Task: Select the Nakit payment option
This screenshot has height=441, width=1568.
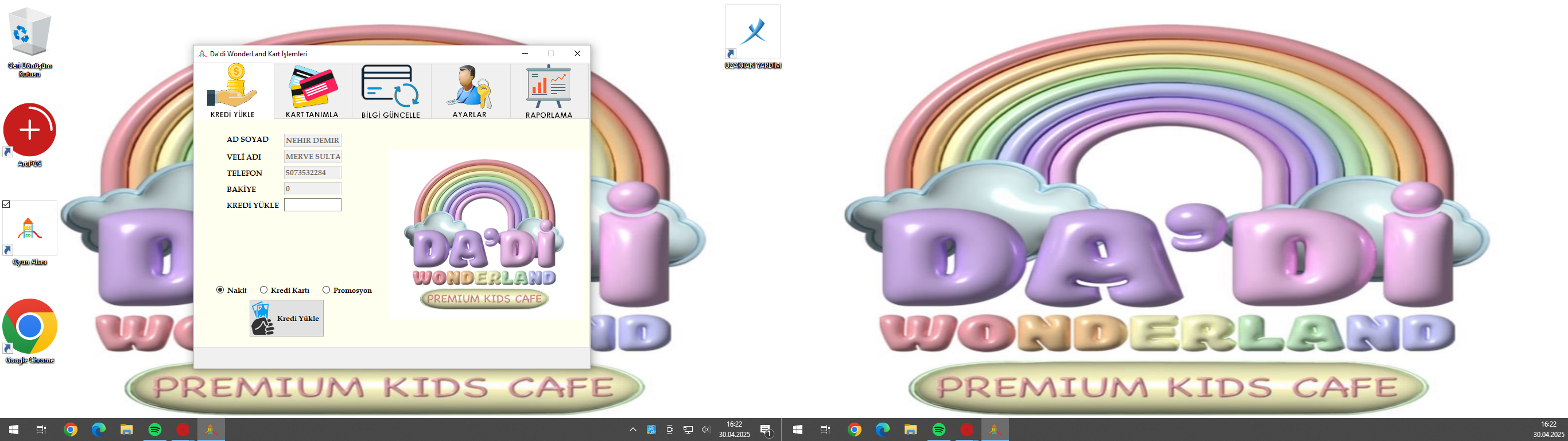Action: pos(220,290)
